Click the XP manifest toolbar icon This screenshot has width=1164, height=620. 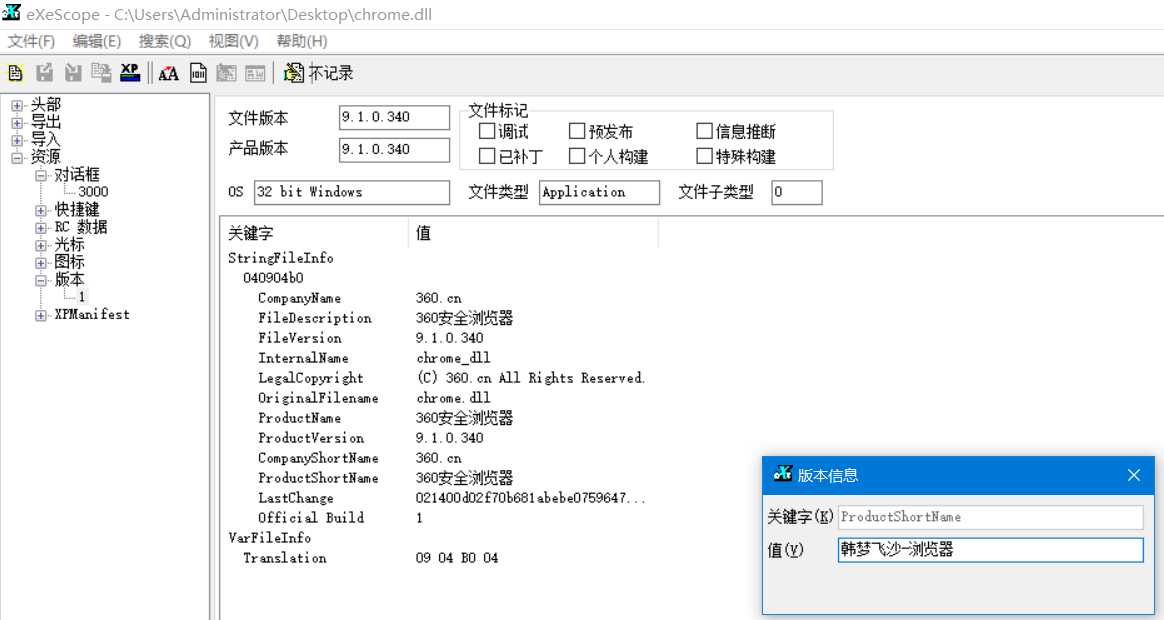click(130, 73)
